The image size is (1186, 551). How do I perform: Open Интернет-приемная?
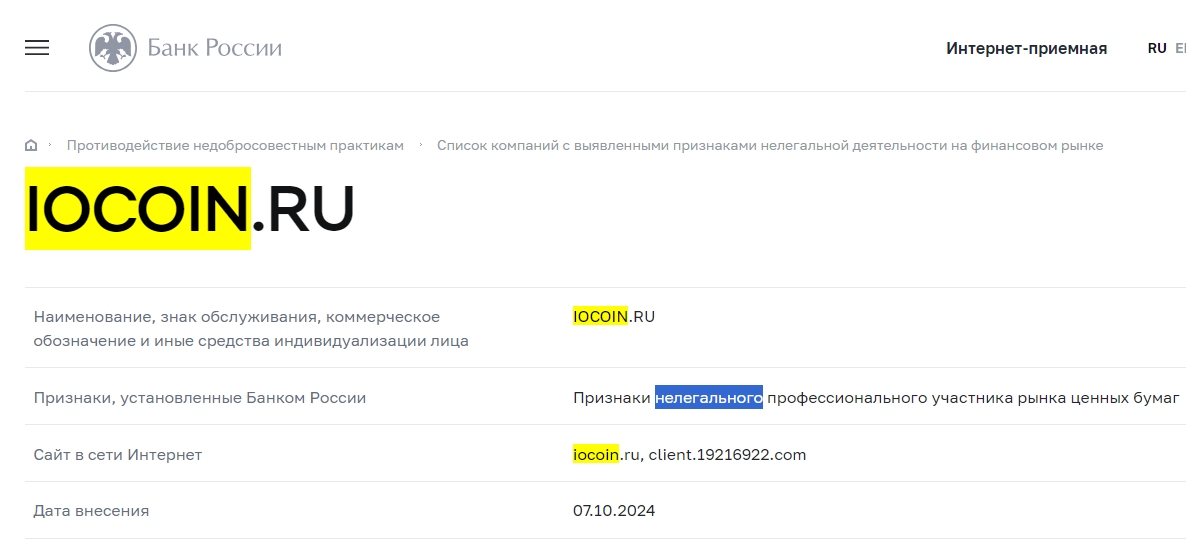pyautogui.click(x=1026, y=48)
